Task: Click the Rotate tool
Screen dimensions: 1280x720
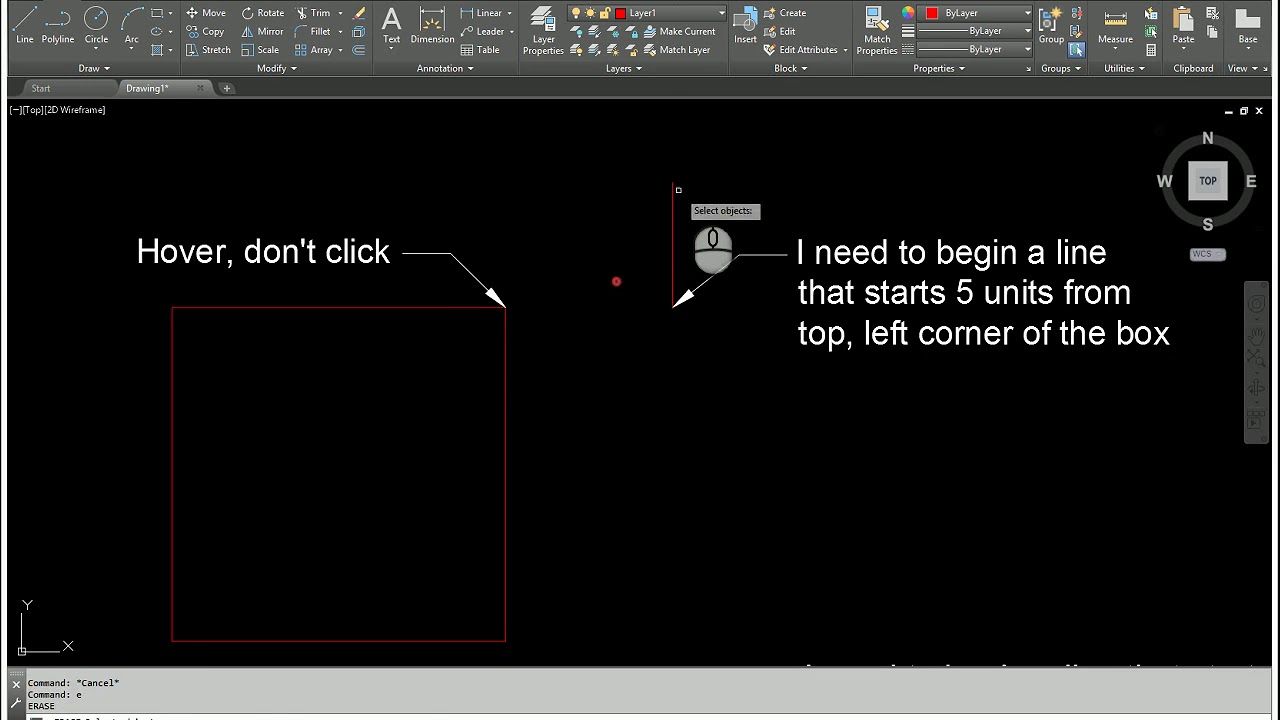Action: [x=262, y=13]
